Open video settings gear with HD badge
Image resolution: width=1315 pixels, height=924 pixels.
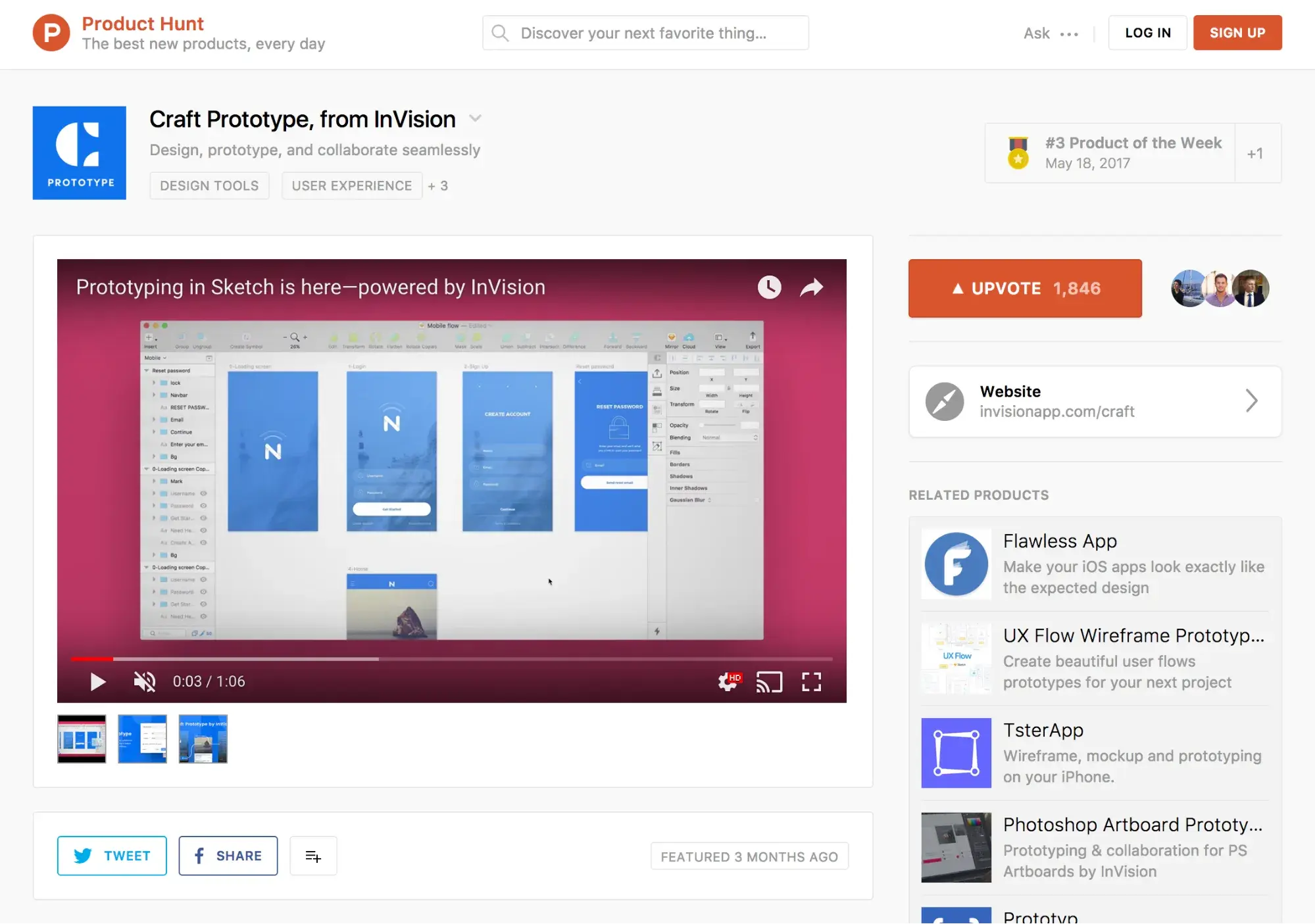click(729, 682)
